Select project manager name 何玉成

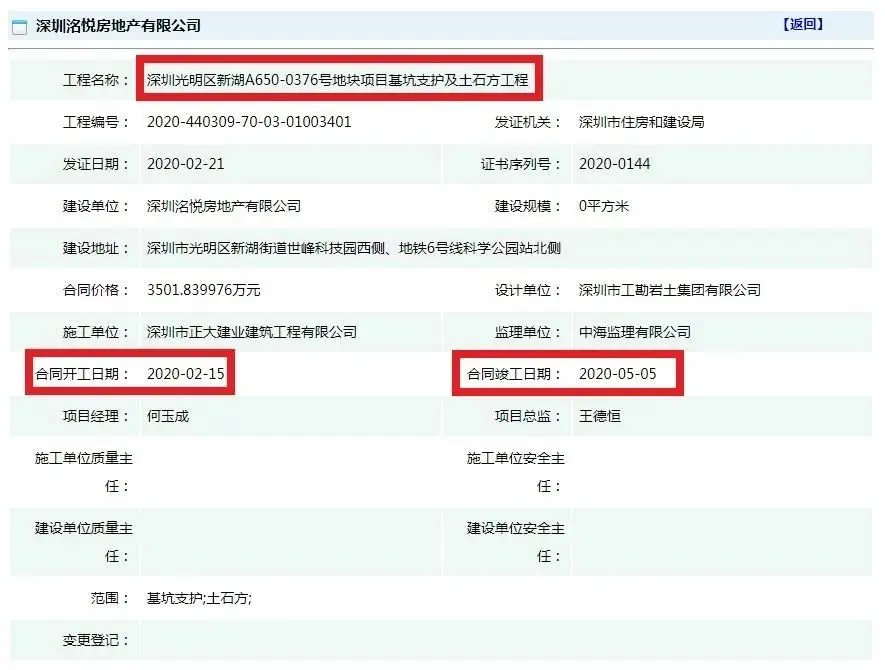tap(168, 416)
